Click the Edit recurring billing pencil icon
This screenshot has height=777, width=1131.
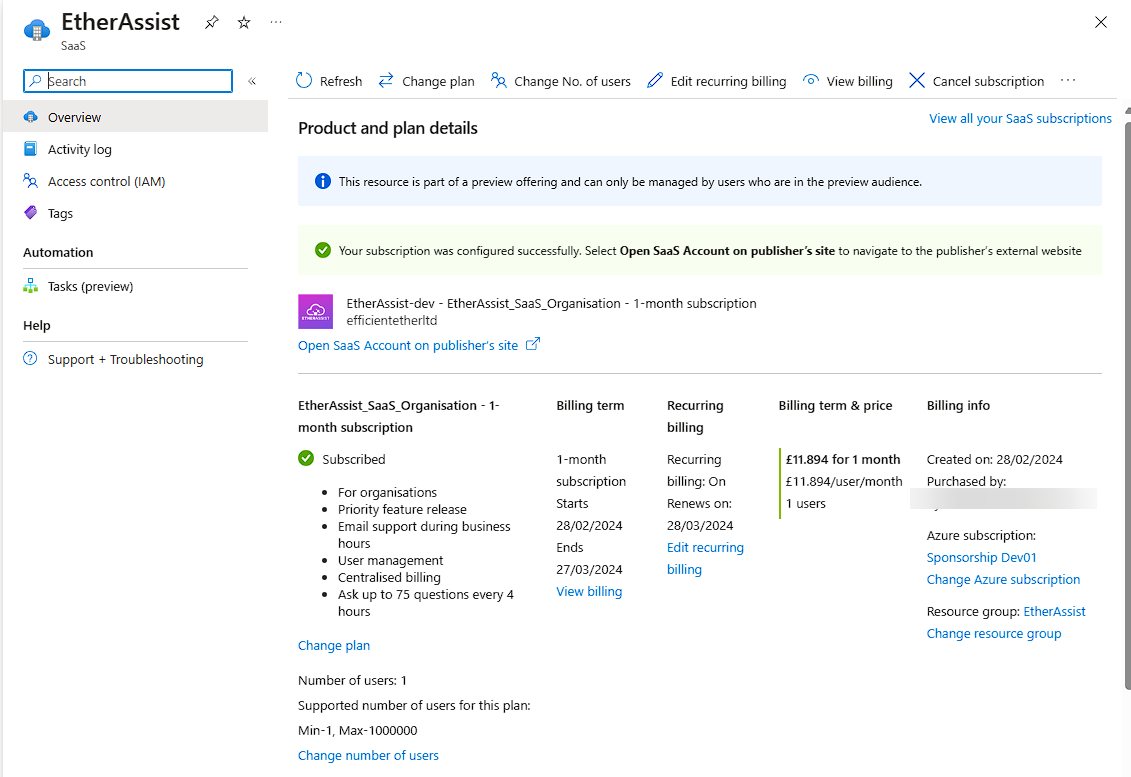click(x=654, y=80)
